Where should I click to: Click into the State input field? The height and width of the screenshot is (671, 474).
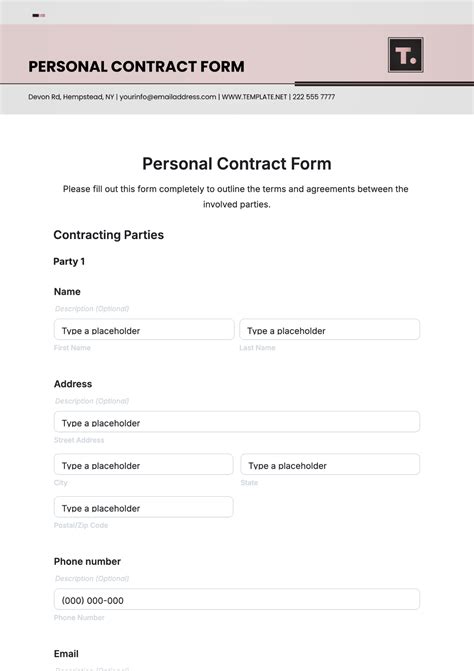point(330,464)
